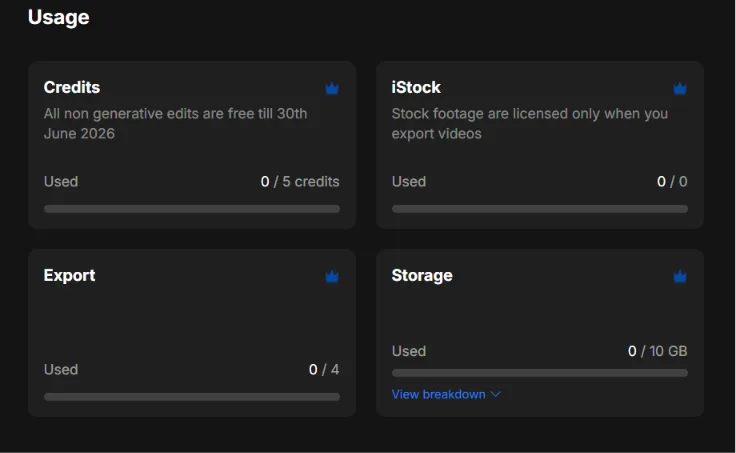Click the 'Stock footage are licensed' description
The height and width of the screenshot is (453, 736).
point(530,123)
